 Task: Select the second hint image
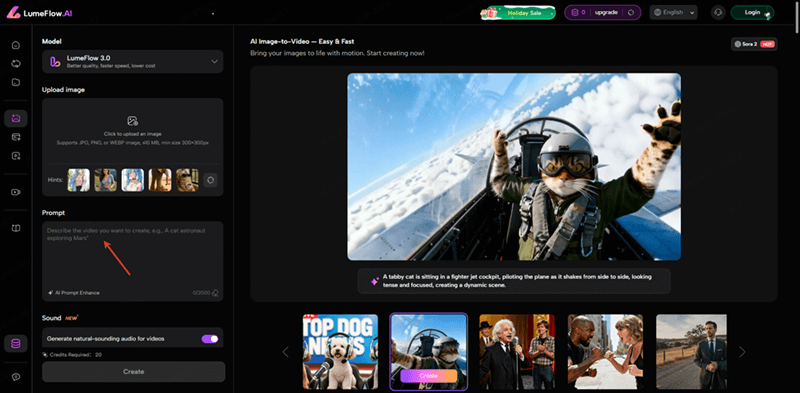[x=106, y=180]
